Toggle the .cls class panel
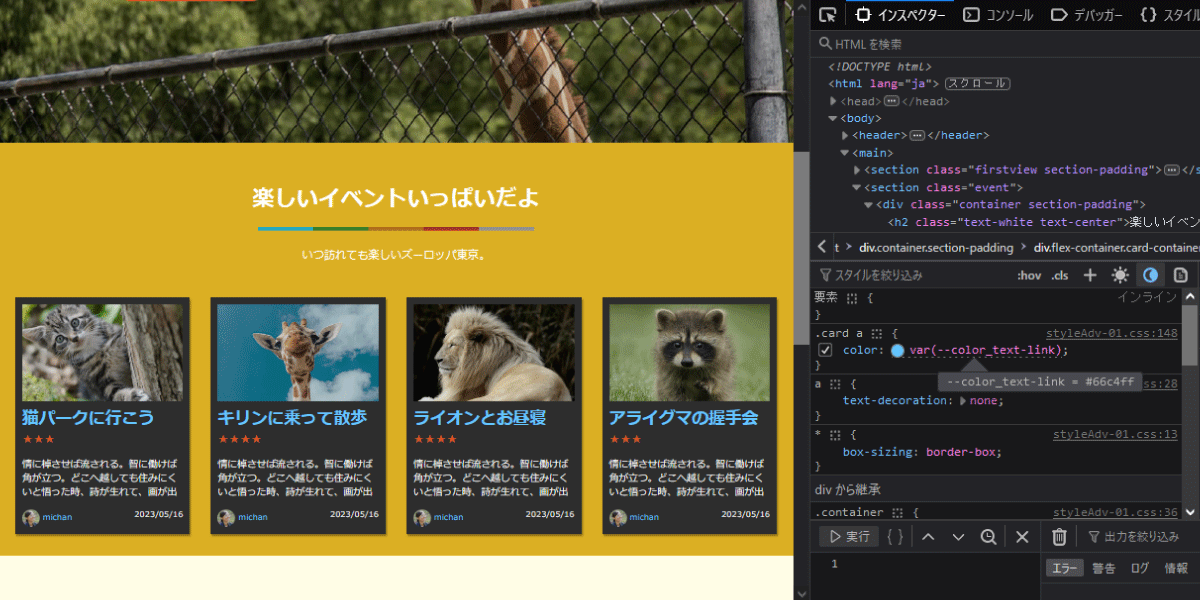The image size is (1200, 600). (x=1060, y=275)
